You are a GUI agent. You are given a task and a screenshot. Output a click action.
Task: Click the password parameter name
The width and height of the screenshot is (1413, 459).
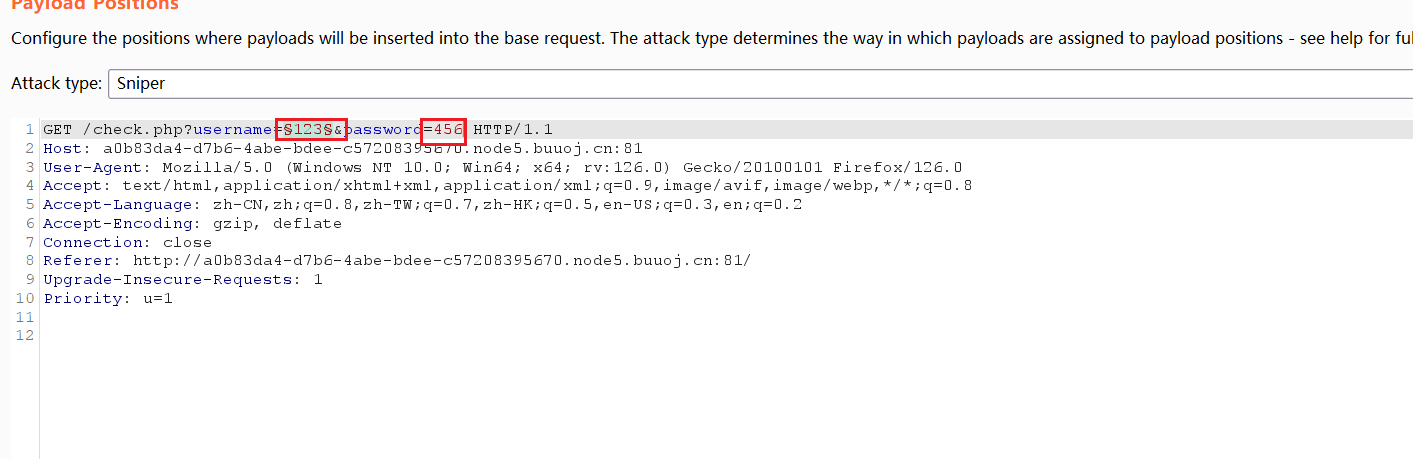pos(383,130)
